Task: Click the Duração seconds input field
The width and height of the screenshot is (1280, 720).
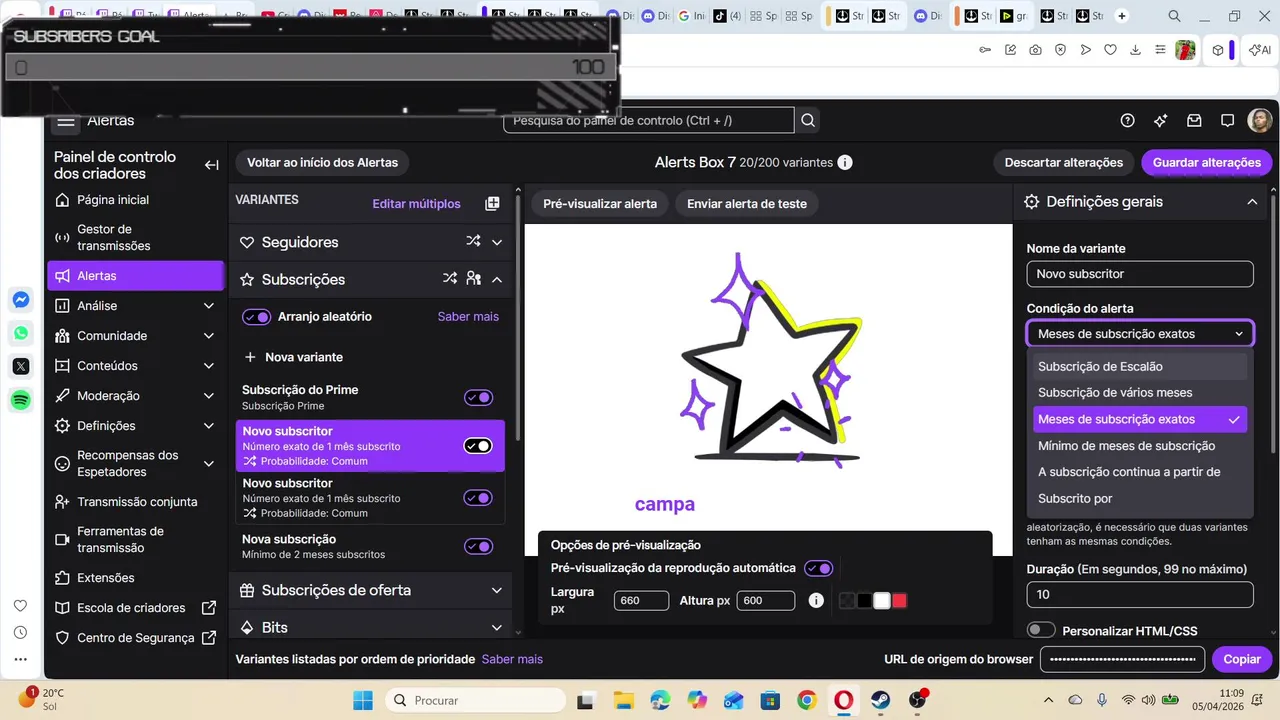Action: (x=1140, y=594)
